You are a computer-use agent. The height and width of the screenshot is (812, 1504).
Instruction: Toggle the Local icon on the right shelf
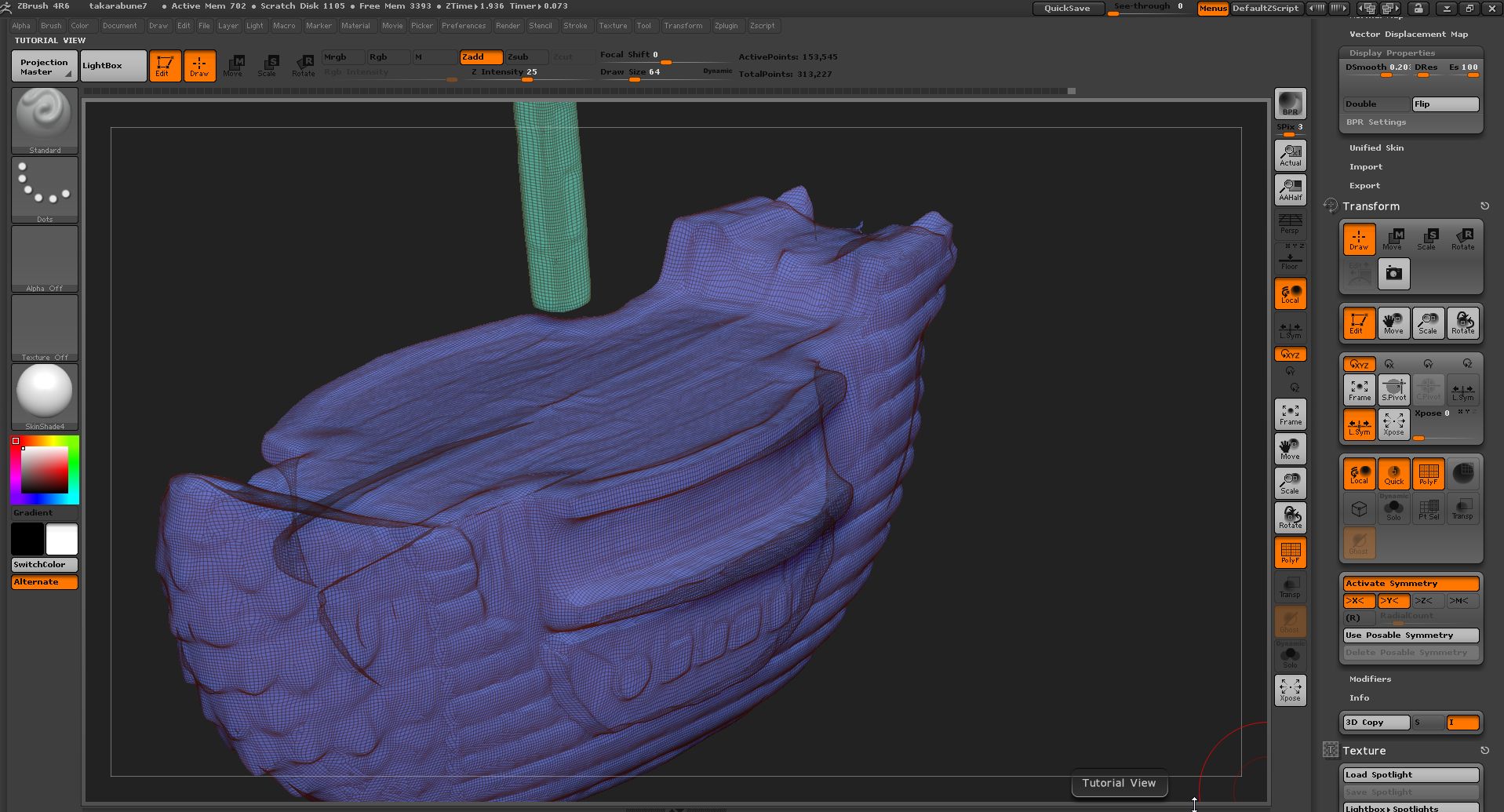[x=1290, y=293]
